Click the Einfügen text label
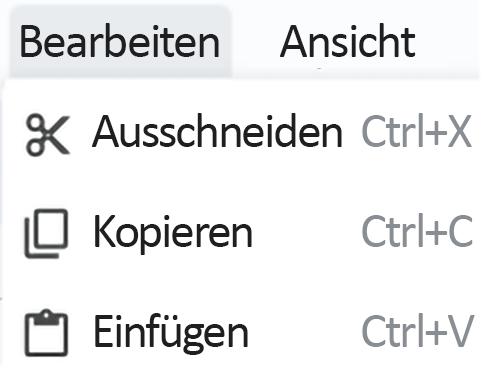This screenshot has width=484, height=375. [171, 332]
